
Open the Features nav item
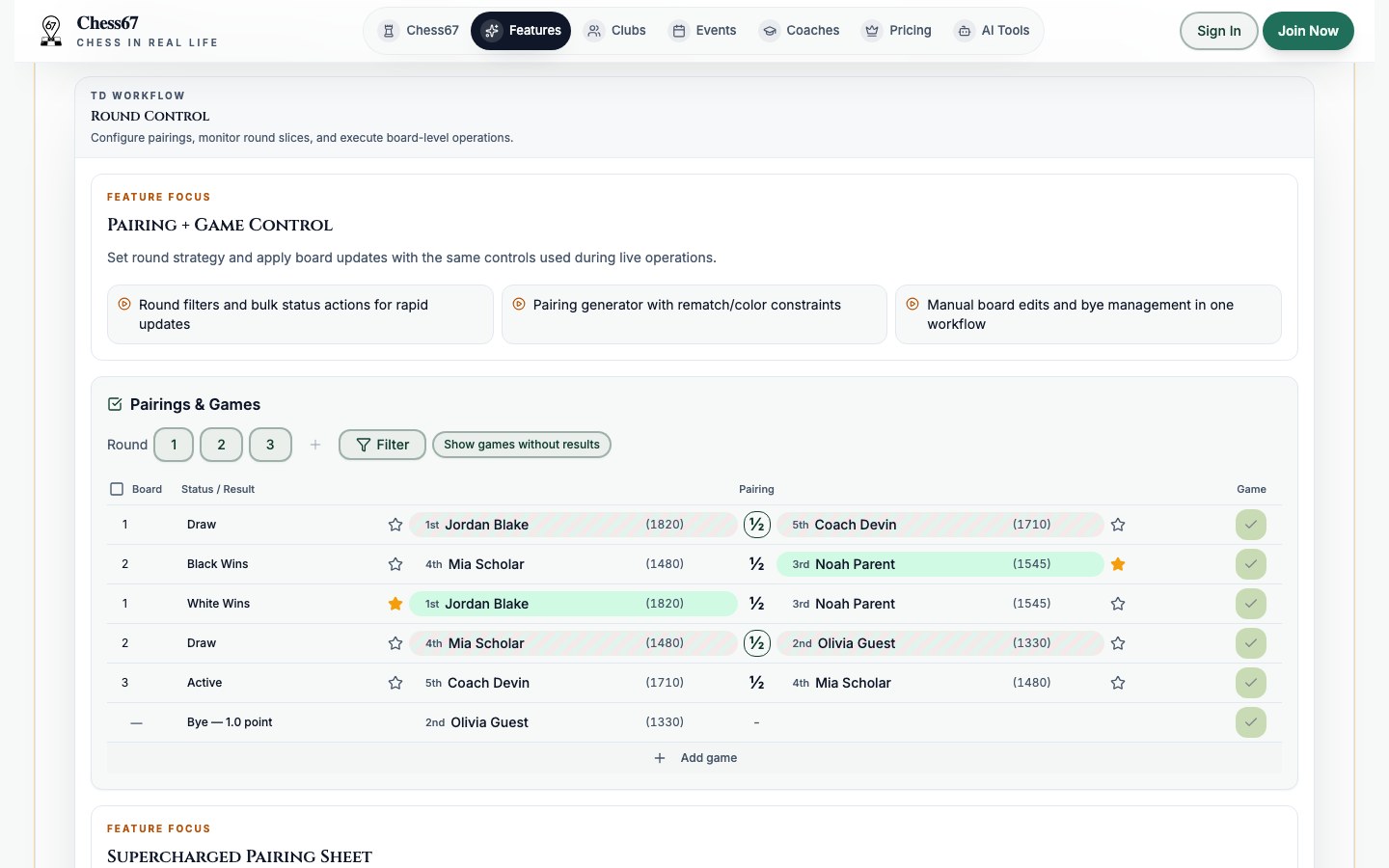(521, 31)
